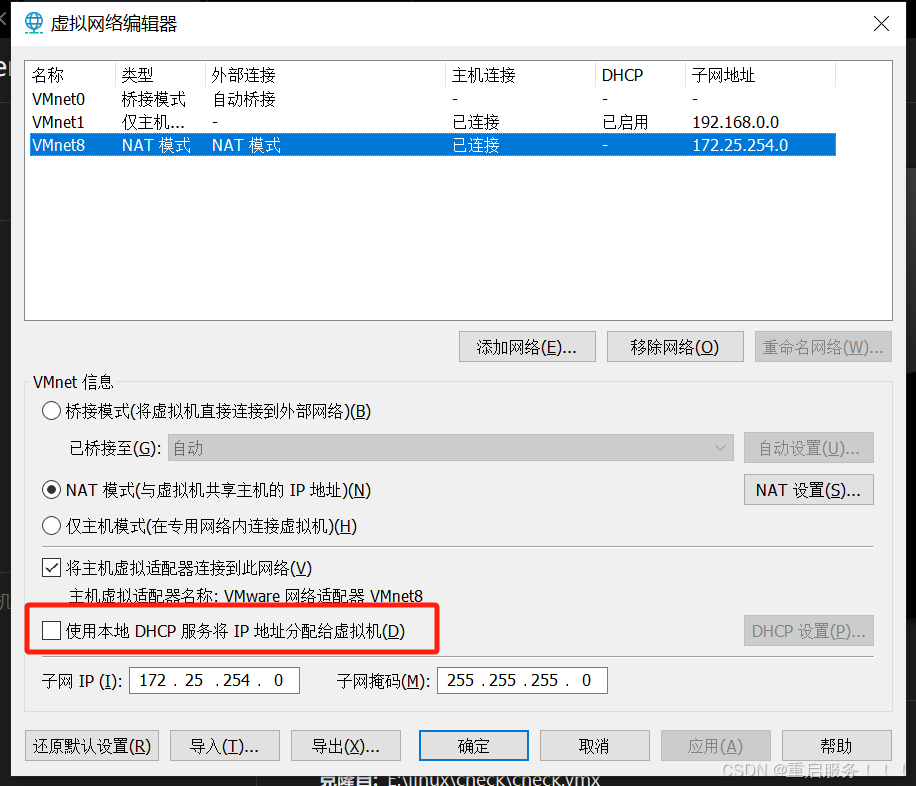Viewport: 916px width, 786px height.
Task: Click 移除网络(O) button
Action: point(675,347)
